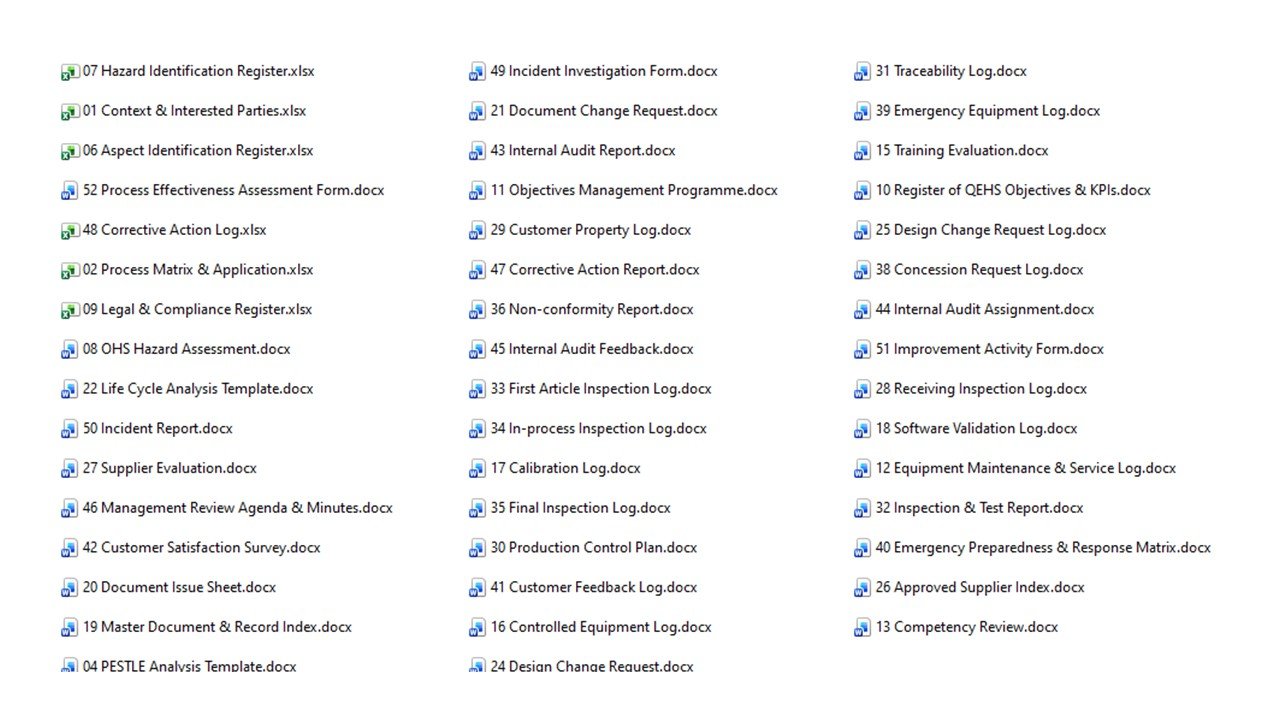Select the Word icon beside Calibration Log.docx

tap(477, 469)
